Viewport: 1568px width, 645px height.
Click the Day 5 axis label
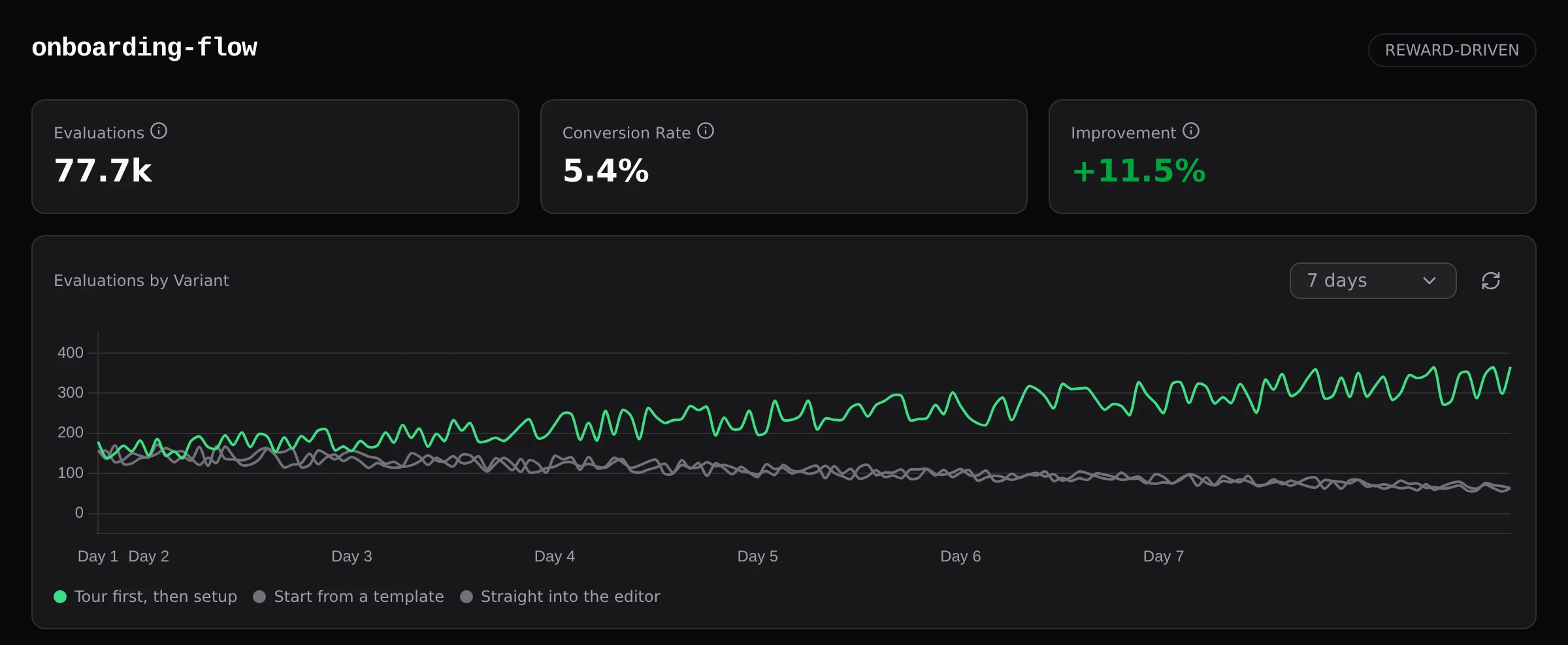pos(758,556)
